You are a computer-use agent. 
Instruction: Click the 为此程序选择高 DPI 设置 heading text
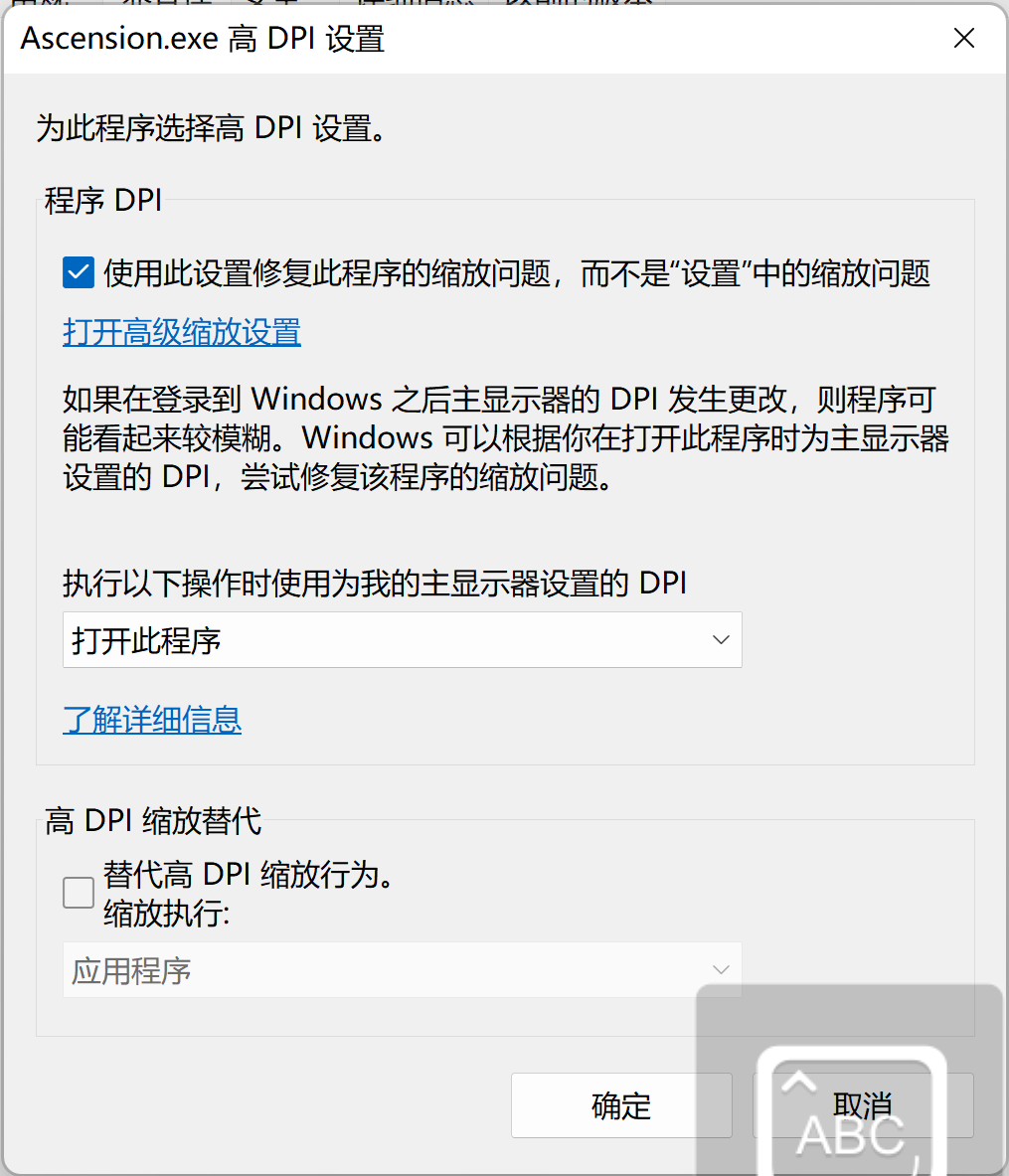tap(212, 128)
